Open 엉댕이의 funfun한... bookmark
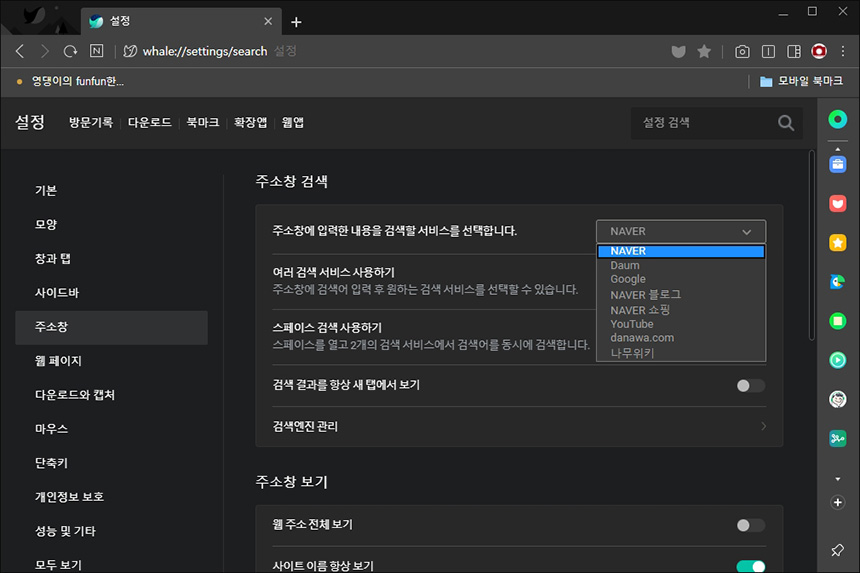The image size is (860, 573). (71, 81)
